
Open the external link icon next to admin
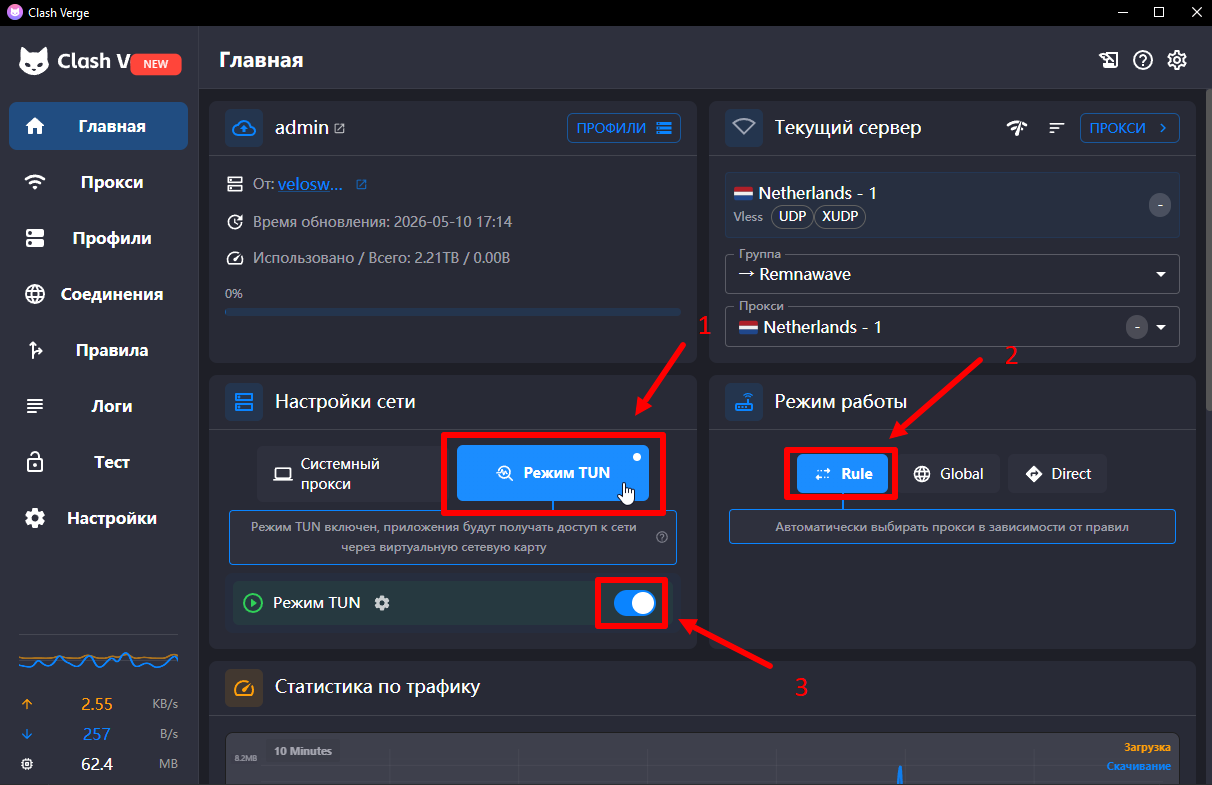[x=340, y=128]
